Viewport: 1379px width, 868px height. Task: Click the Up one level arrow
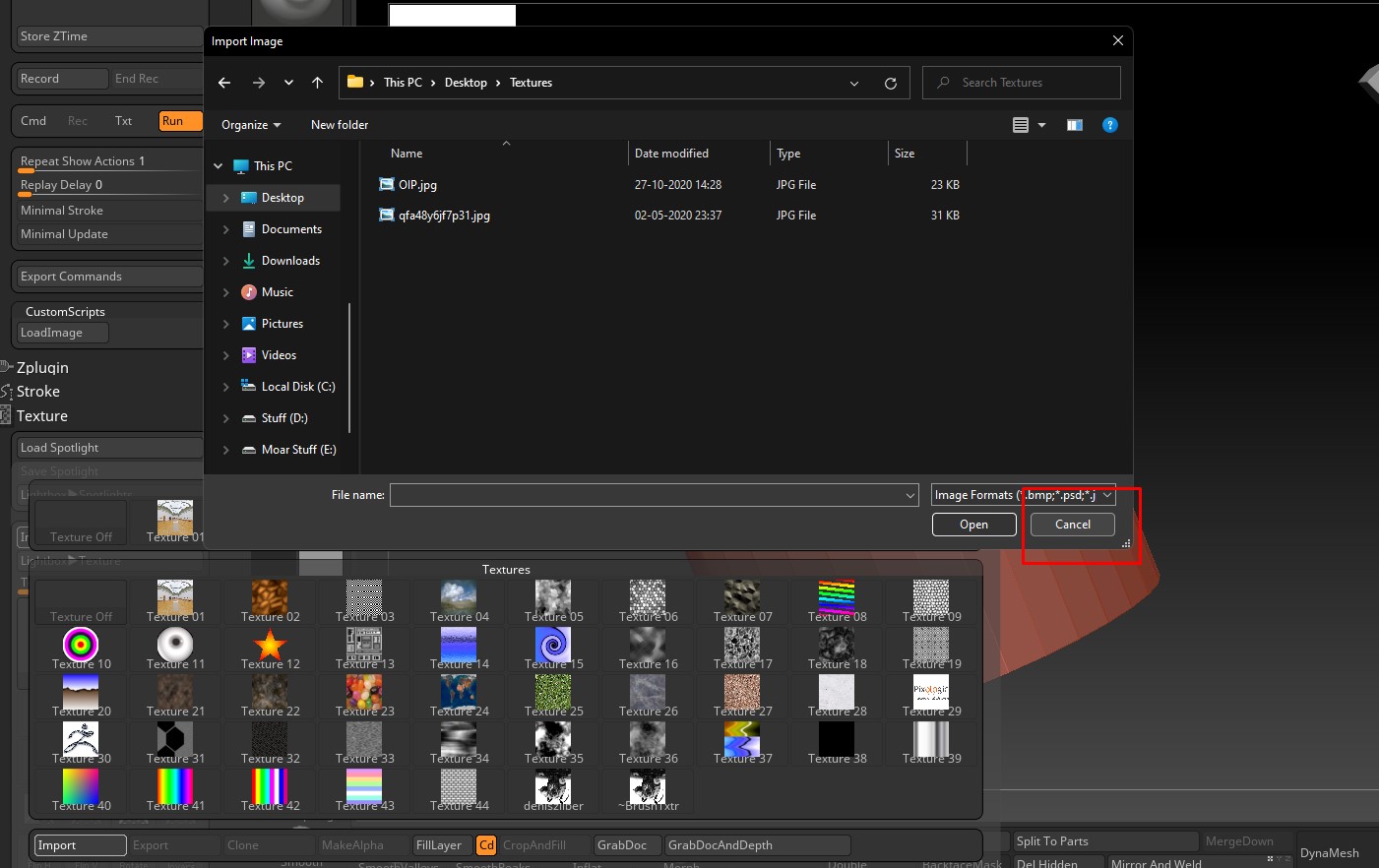[x=317, y=83]
